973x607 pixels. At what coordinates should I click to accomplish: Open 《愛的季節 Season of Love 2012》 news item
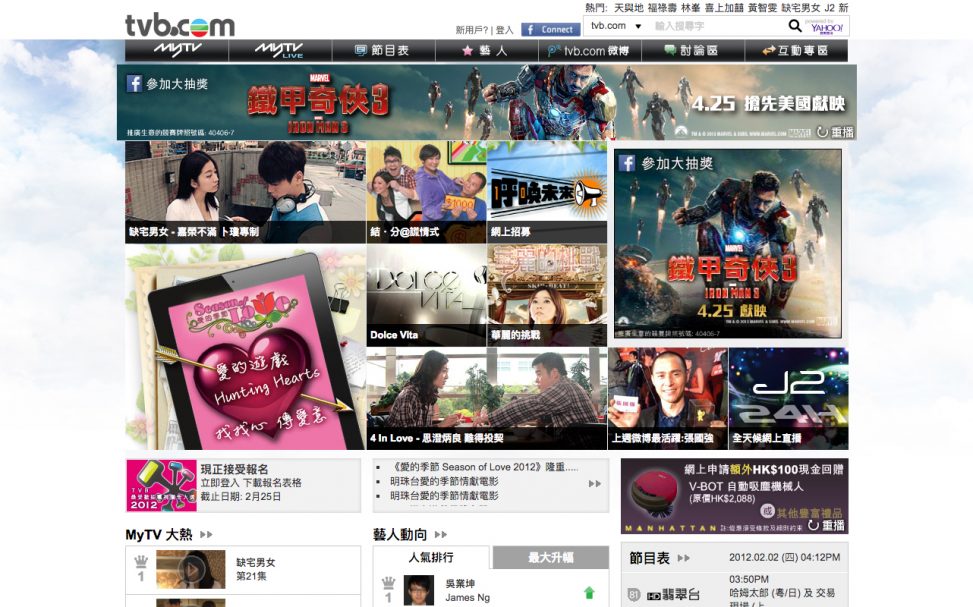(484, 467)
